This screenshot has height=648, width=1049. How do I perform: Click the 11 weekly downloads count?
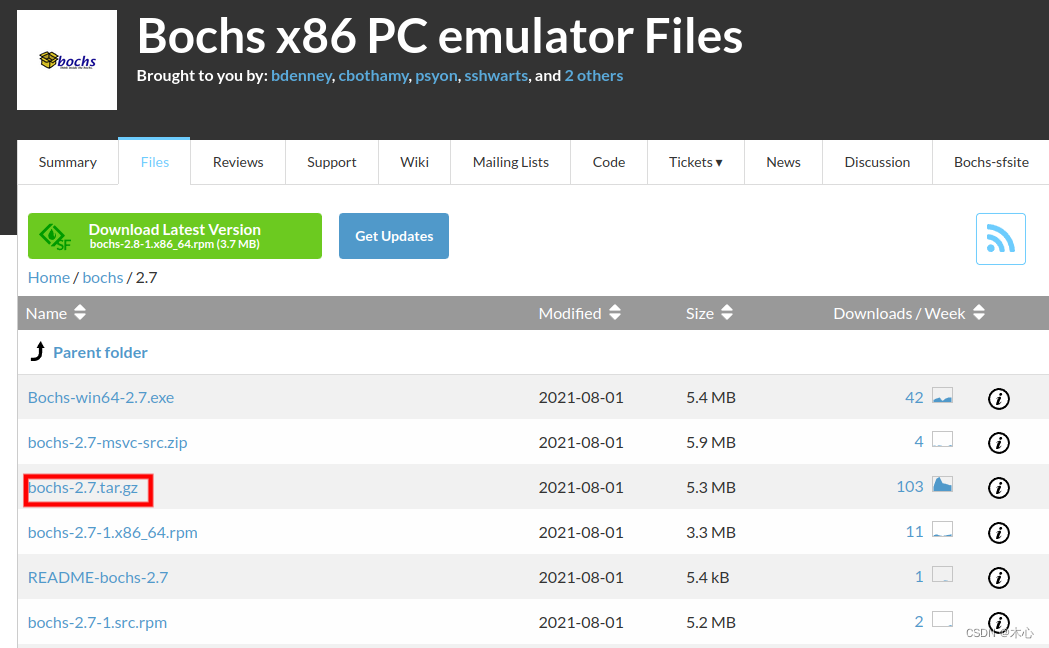point(915,532)
